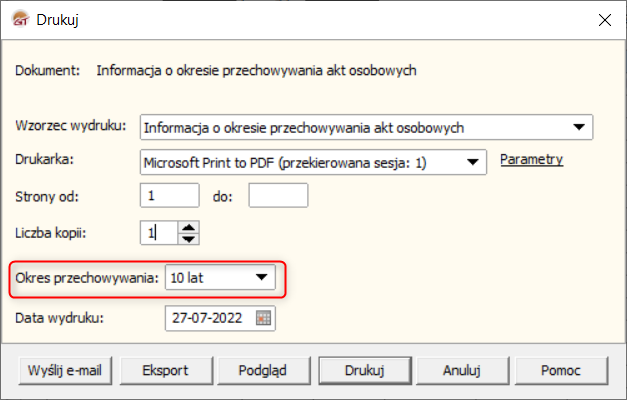Click the Strony od input field
Image resolution: width=627 pixels, height=400 pixels.
pos(170,196)
